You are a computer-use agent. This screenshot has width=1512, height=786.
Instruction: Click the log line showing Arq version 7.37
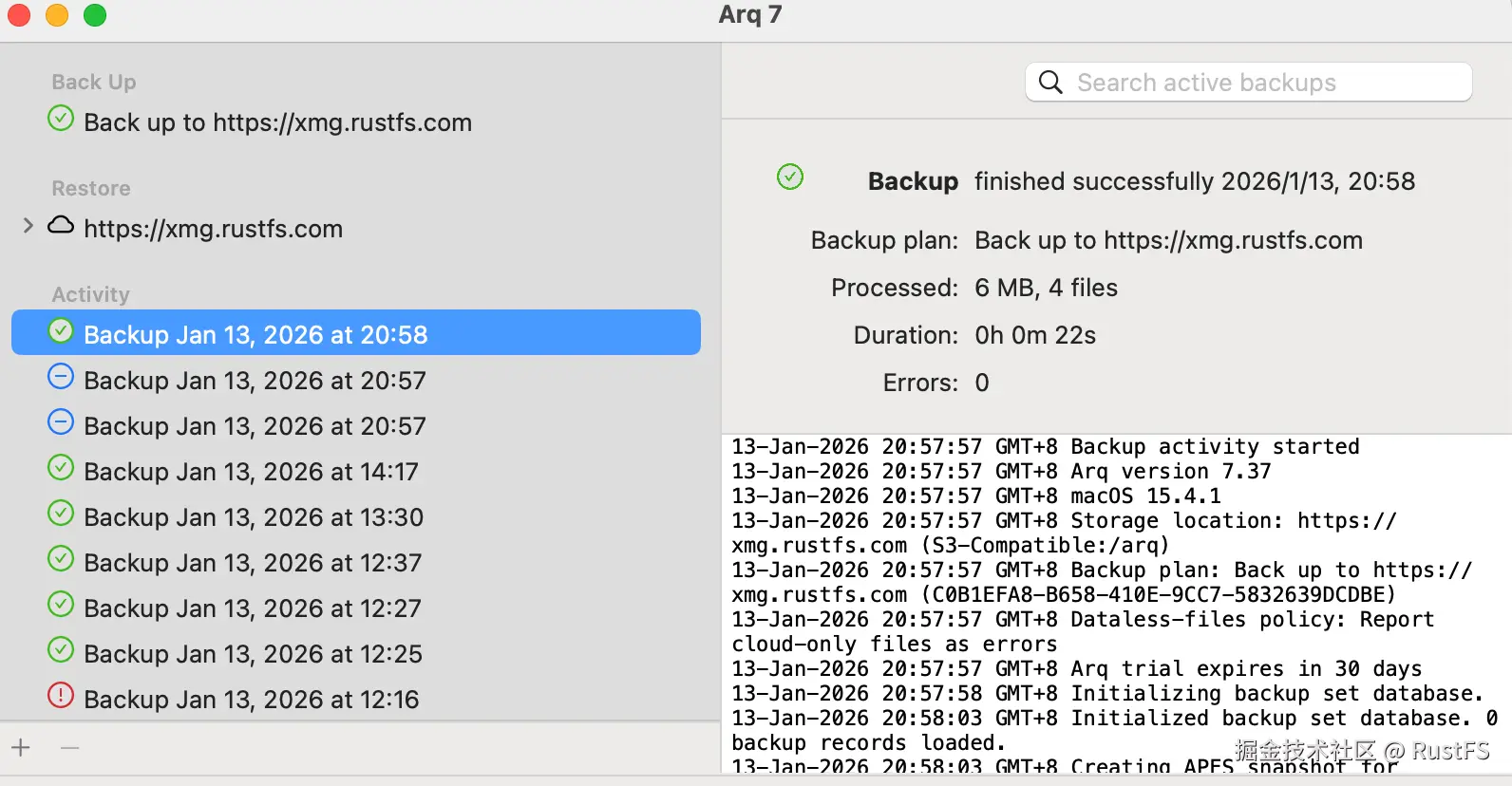[1001, 472]
